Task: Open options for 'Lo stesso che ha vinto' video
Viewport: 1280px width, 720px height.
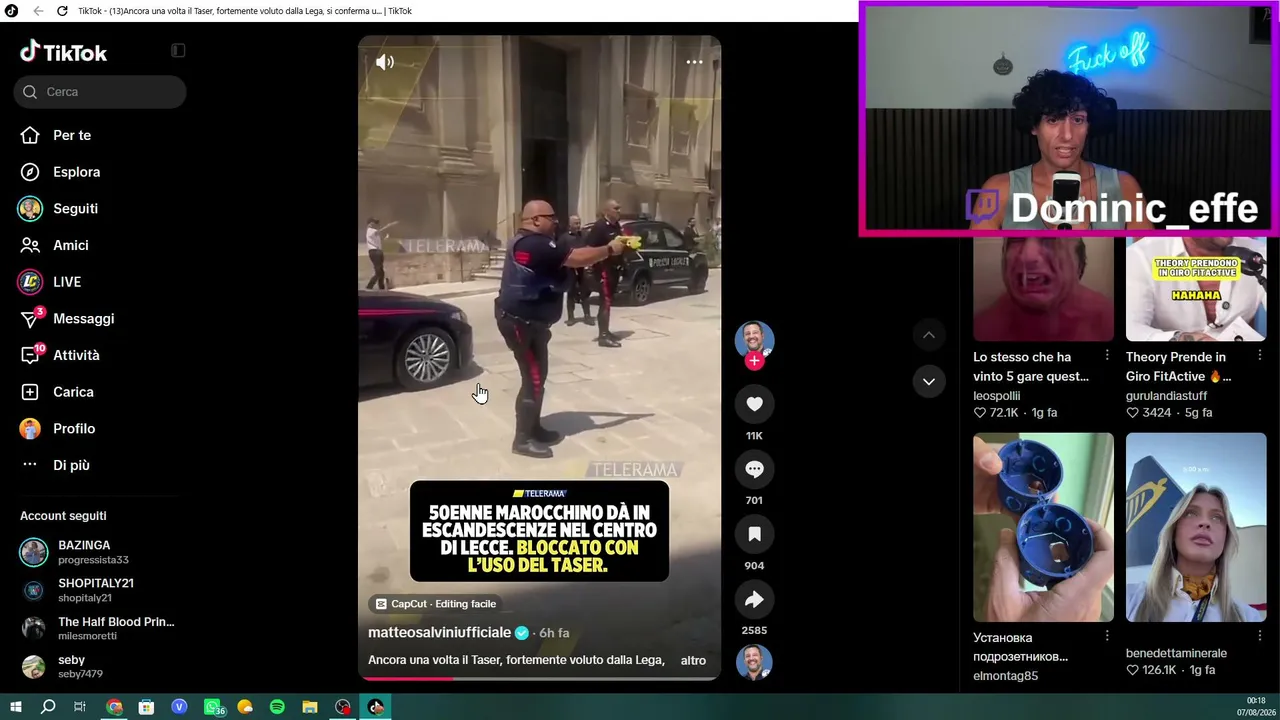Action: pos(1107,356)
